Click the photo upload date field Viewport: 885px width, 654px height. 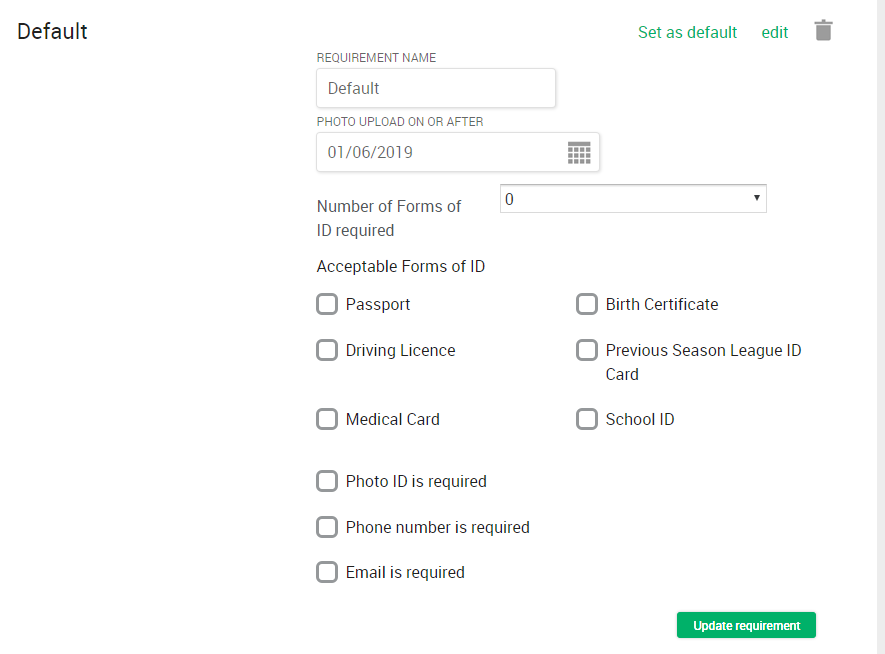point(458,152)
